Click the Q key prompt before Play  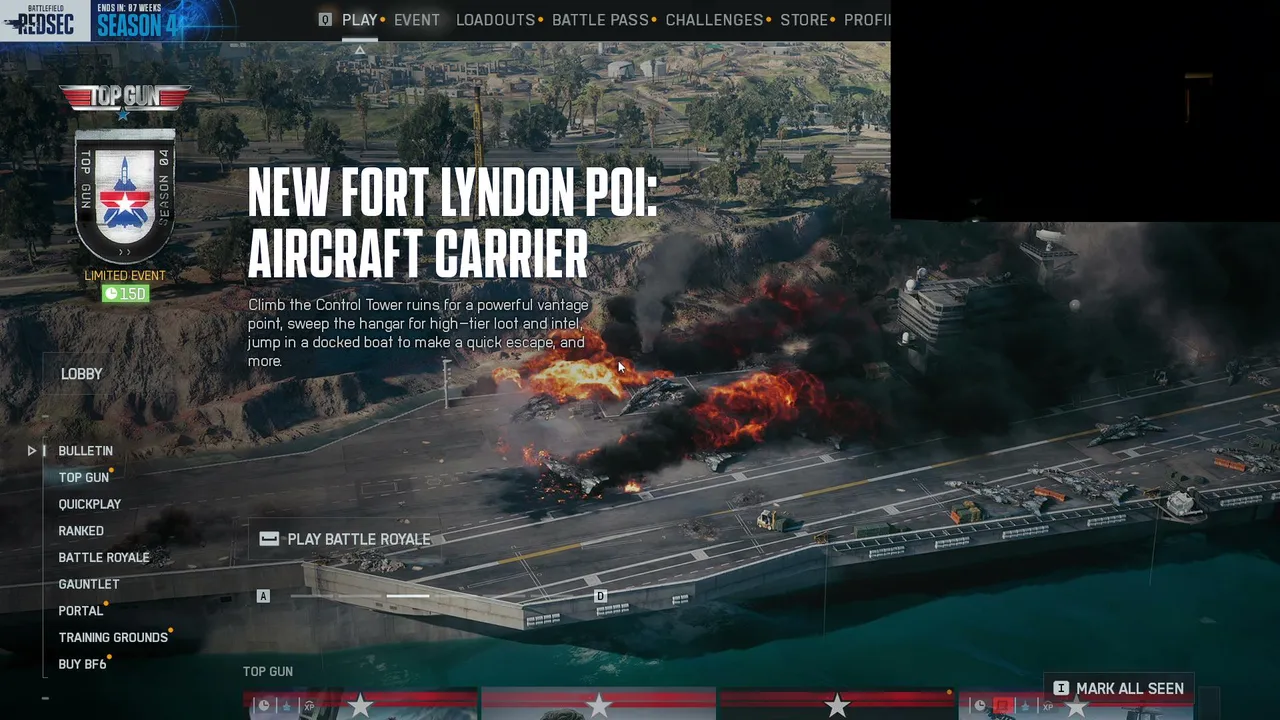tap(325, 20)
